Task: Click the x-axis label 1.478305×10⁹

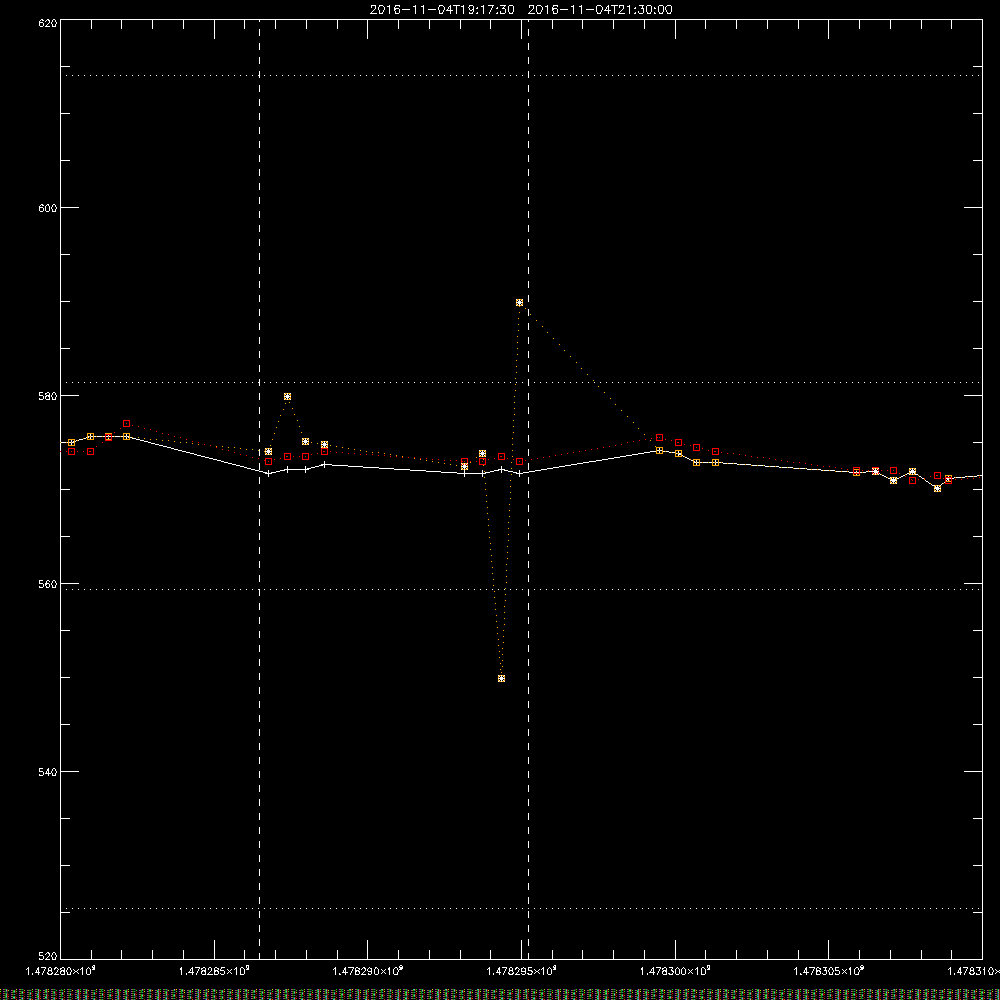Action: point(828,971)
